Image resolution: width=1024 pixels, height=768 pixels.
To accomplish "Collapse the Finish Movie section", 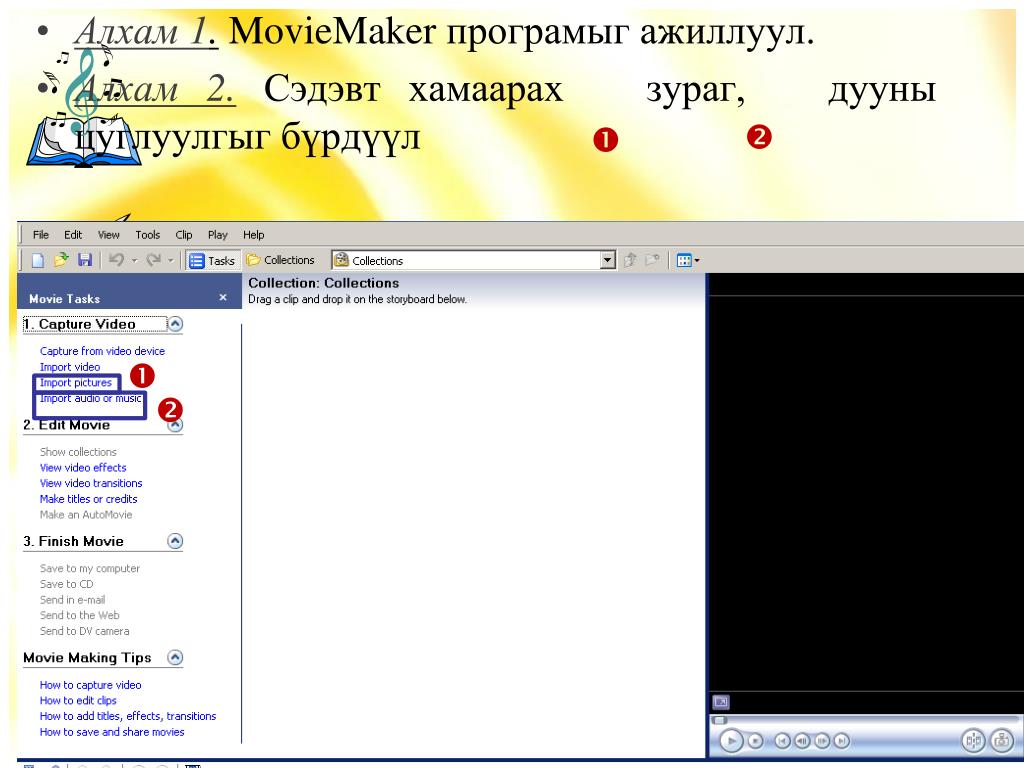I will 175,541.
